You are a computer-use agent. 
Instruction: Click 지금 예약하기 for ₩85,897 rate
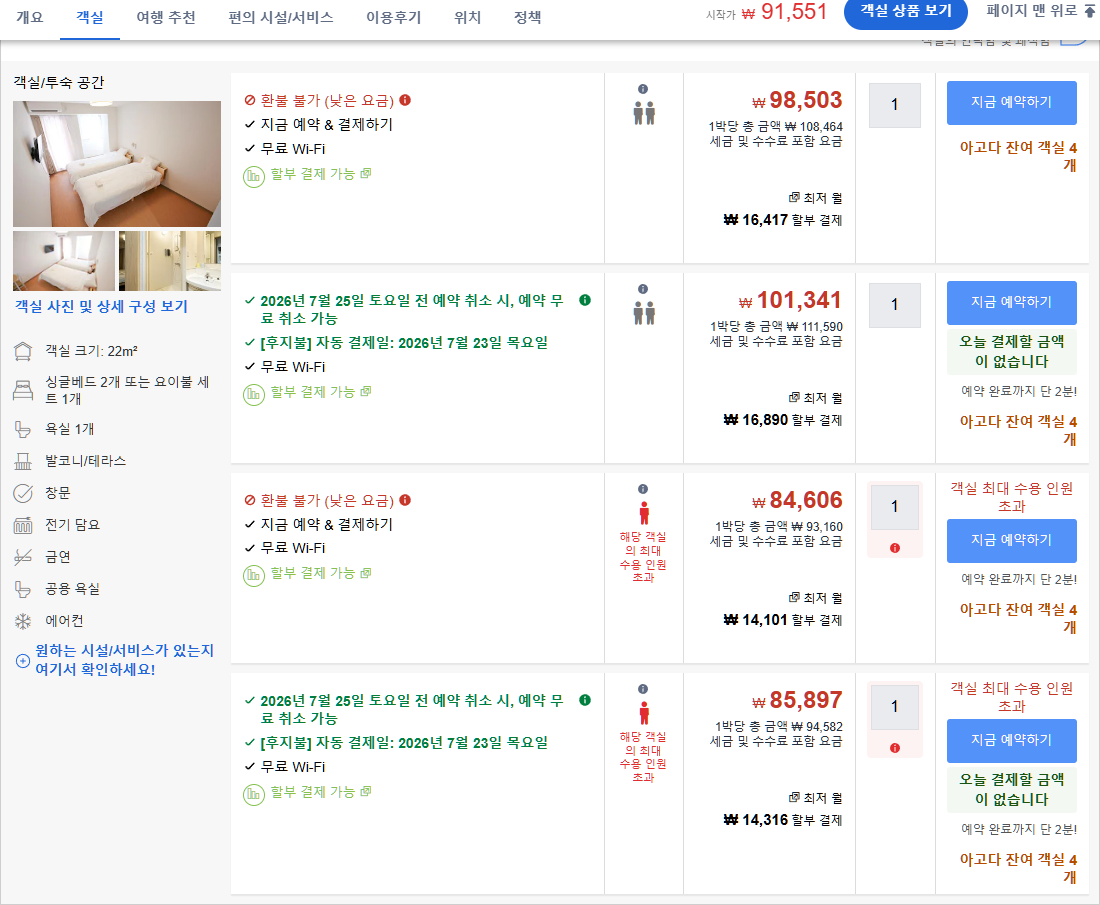[1012, 740]
